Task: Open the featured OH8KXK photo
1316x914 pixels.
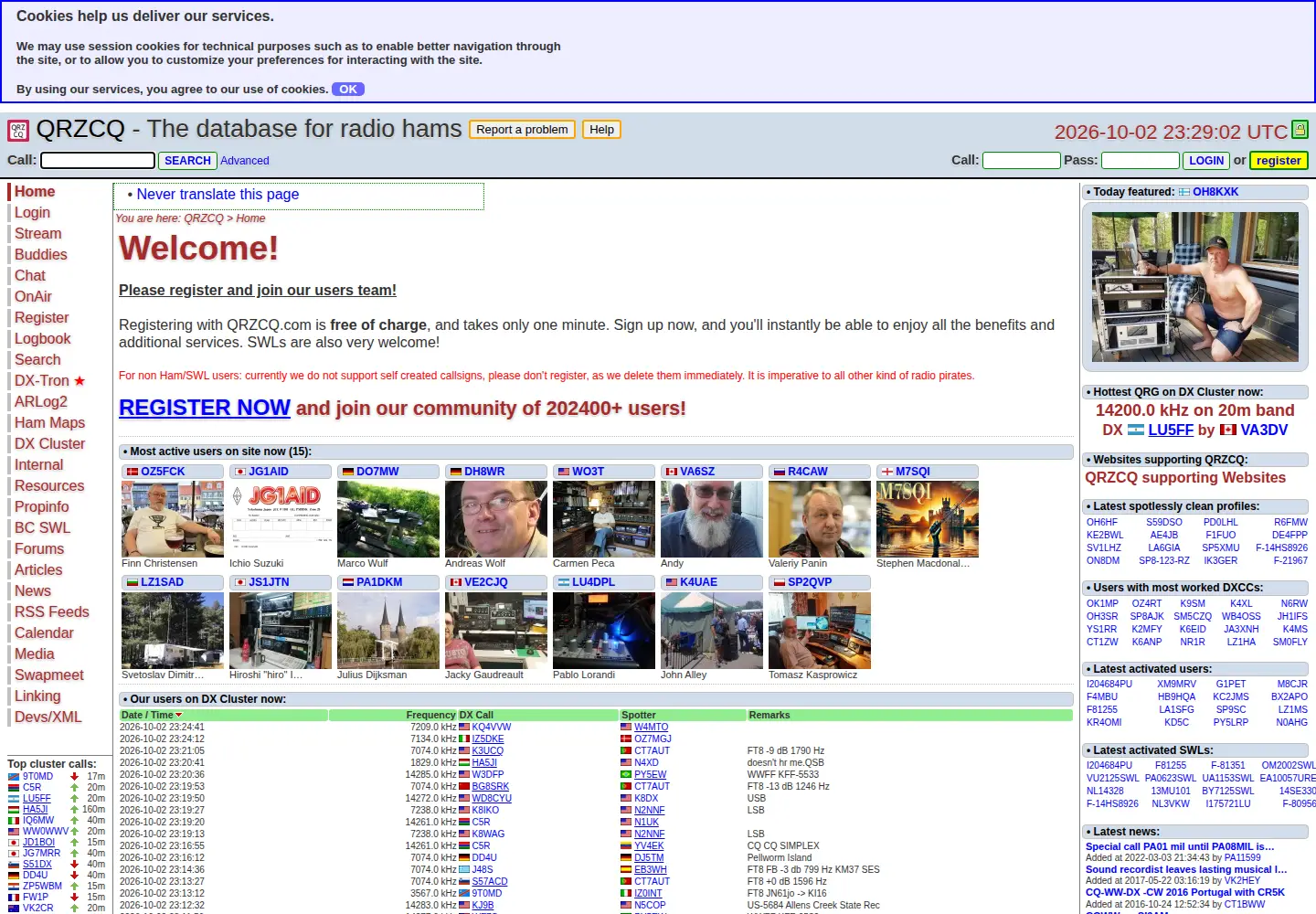Action: click(x=1195, y=287)
